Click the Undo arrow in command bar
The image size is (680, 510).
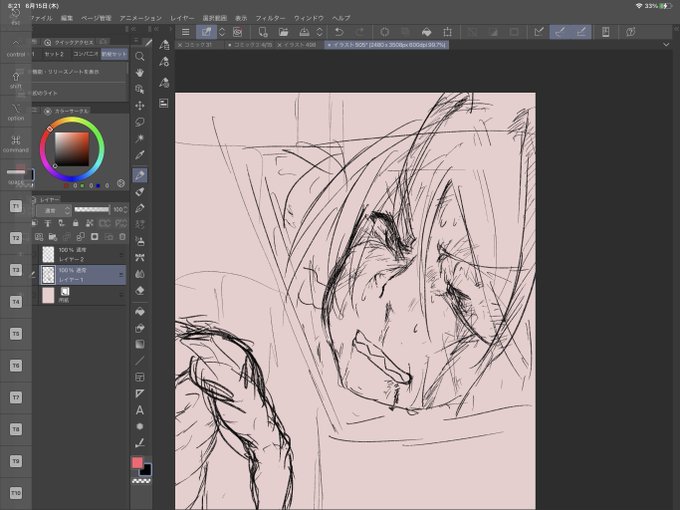(x=339, y=32)
